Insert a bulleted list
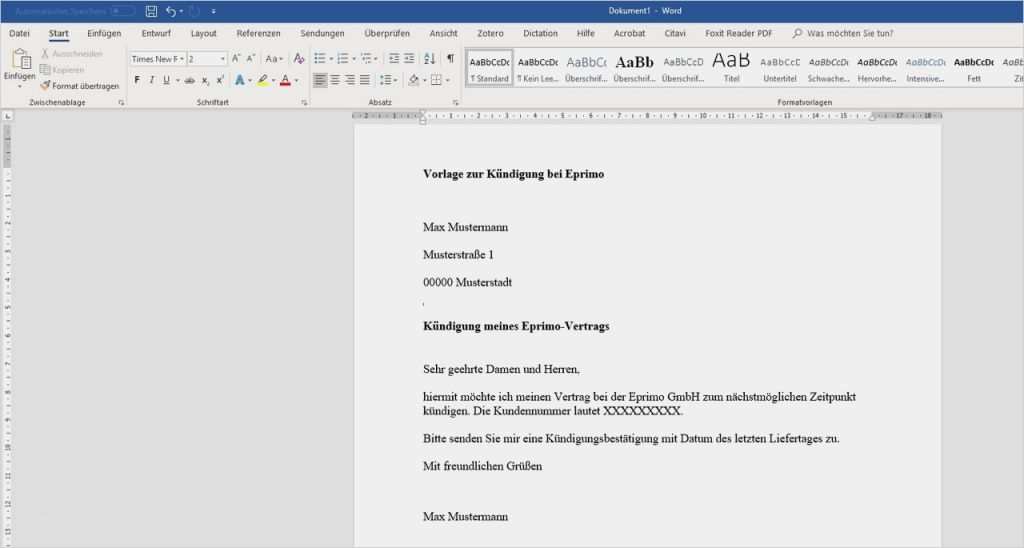1024x548 pixels. (319, 59)
